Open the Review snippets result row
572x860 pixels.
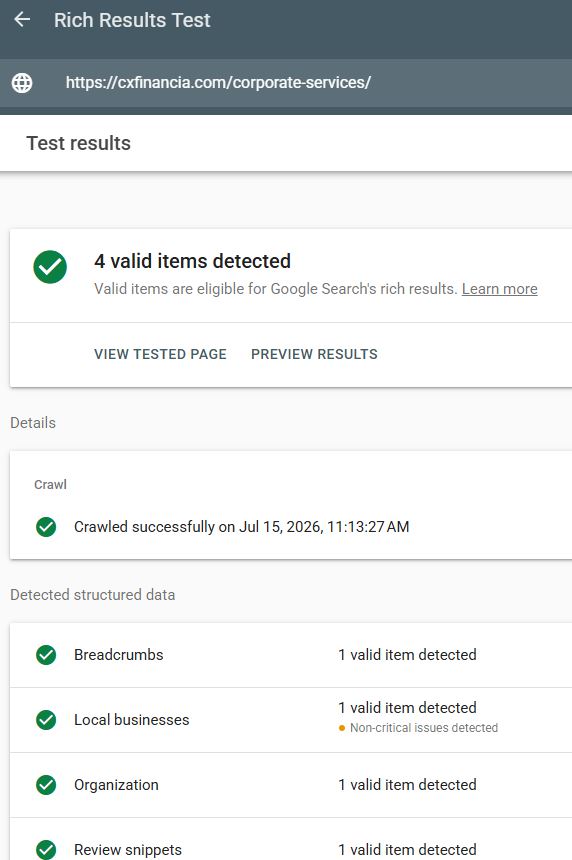point(291,839)
